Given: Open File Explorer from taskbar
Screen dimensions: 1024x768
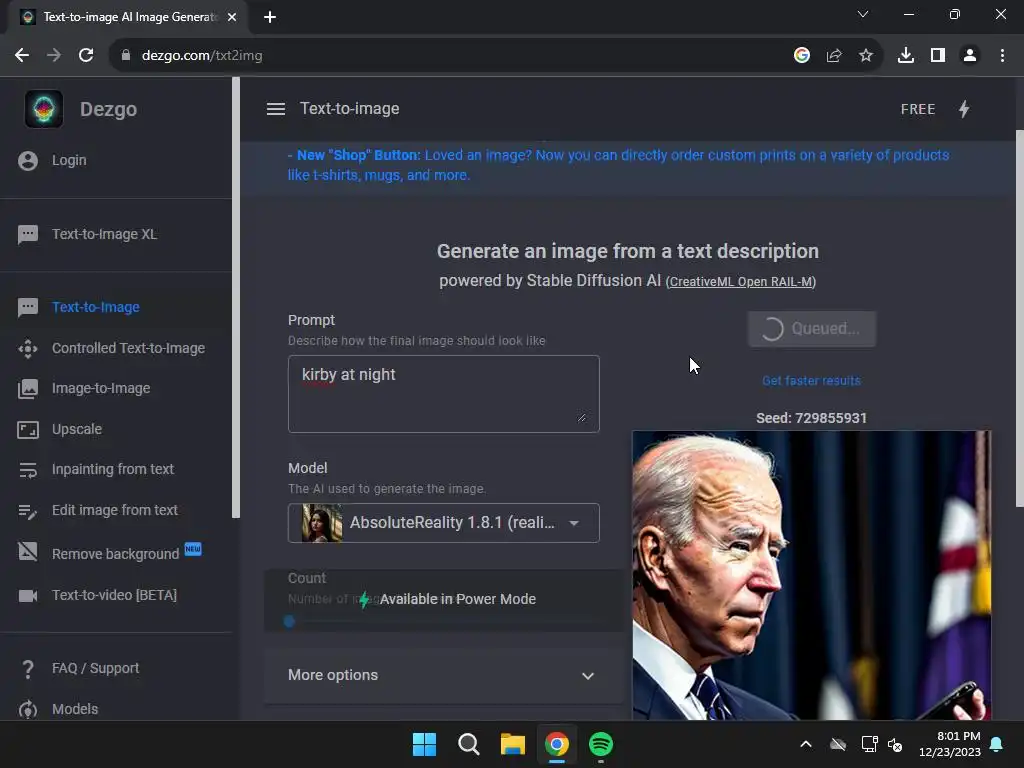Looking at the screenshot, I should click(513, 744).
